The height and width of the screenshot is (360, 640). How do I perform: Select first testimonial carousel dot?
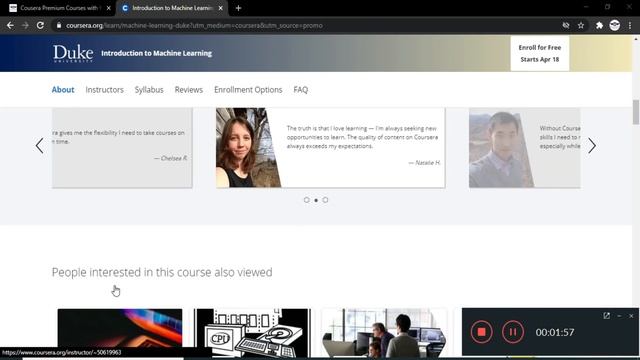(307, 200)
